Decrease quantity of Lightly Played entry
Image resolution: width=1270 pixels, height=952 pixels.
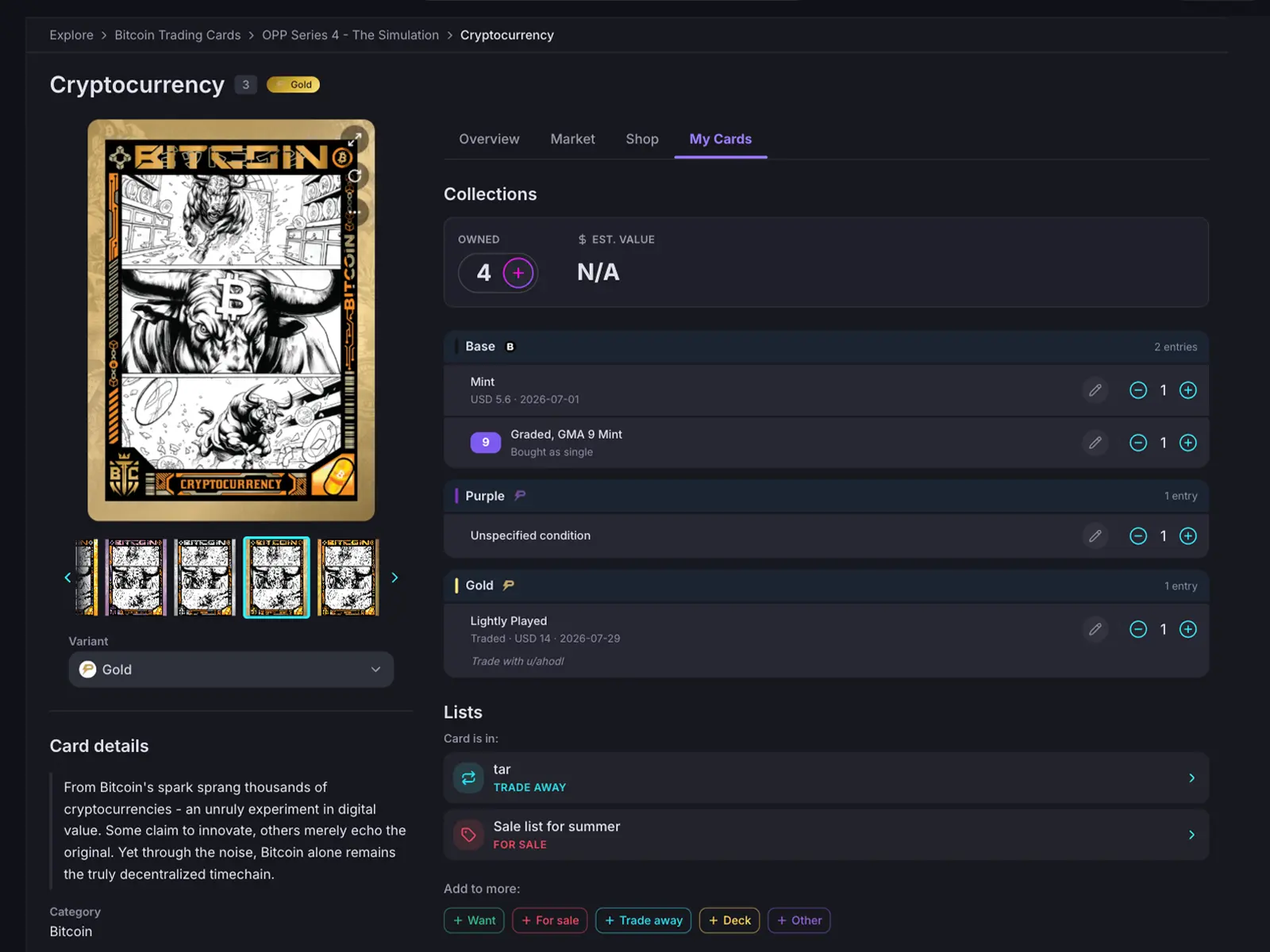coord(1138,629)
